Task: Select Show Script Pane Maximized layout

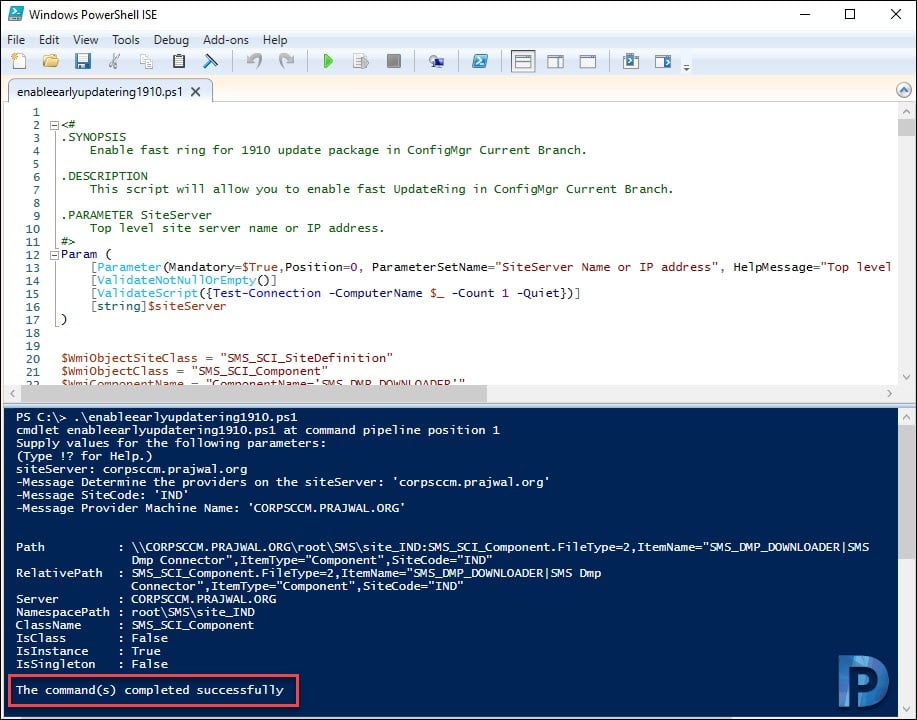Action: click(588, 61)
